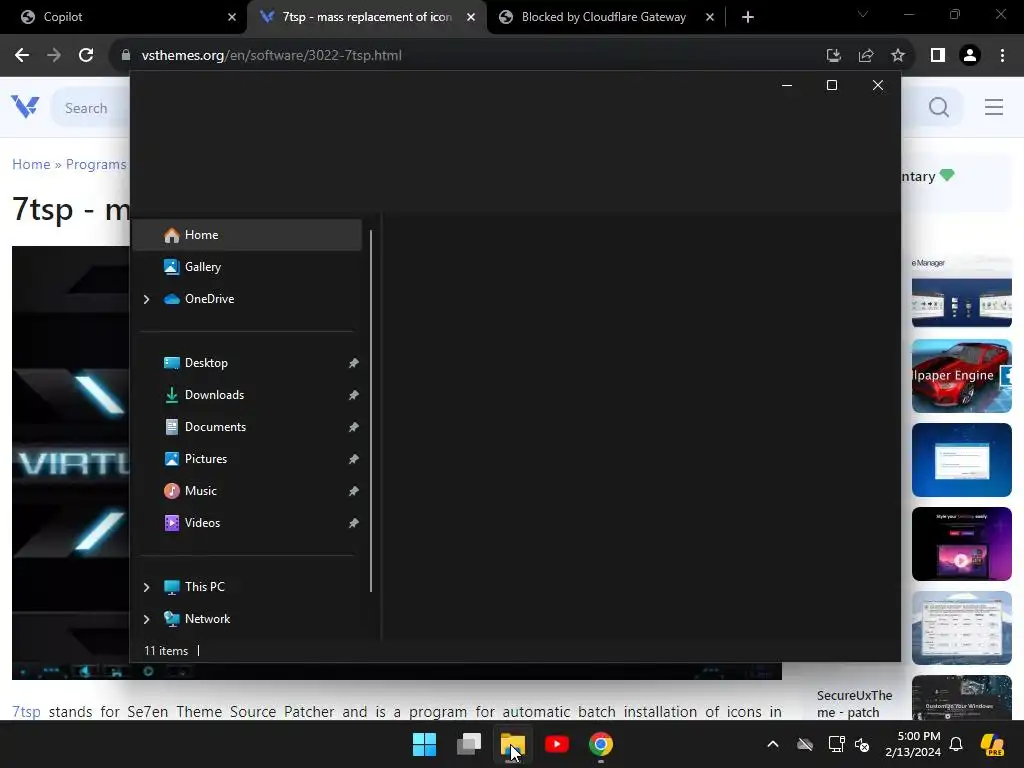Click the 7tsp link in description
1024x768 pixels.
(26, 711)
